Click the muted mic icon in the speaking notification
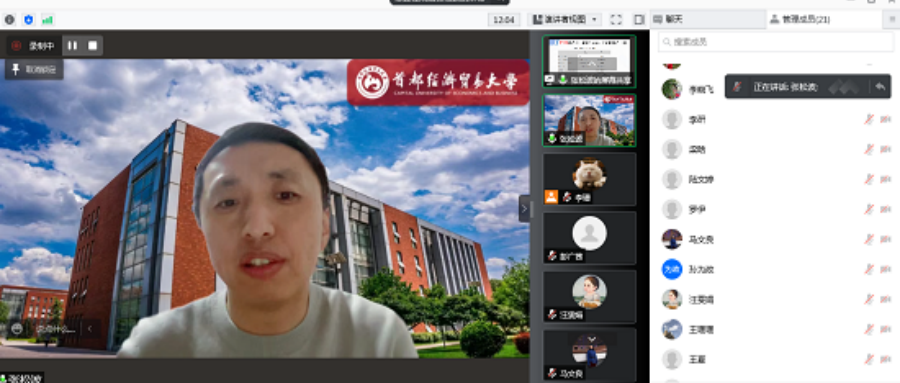This screenshot has width=900, height=383. (x=738, y=87)
